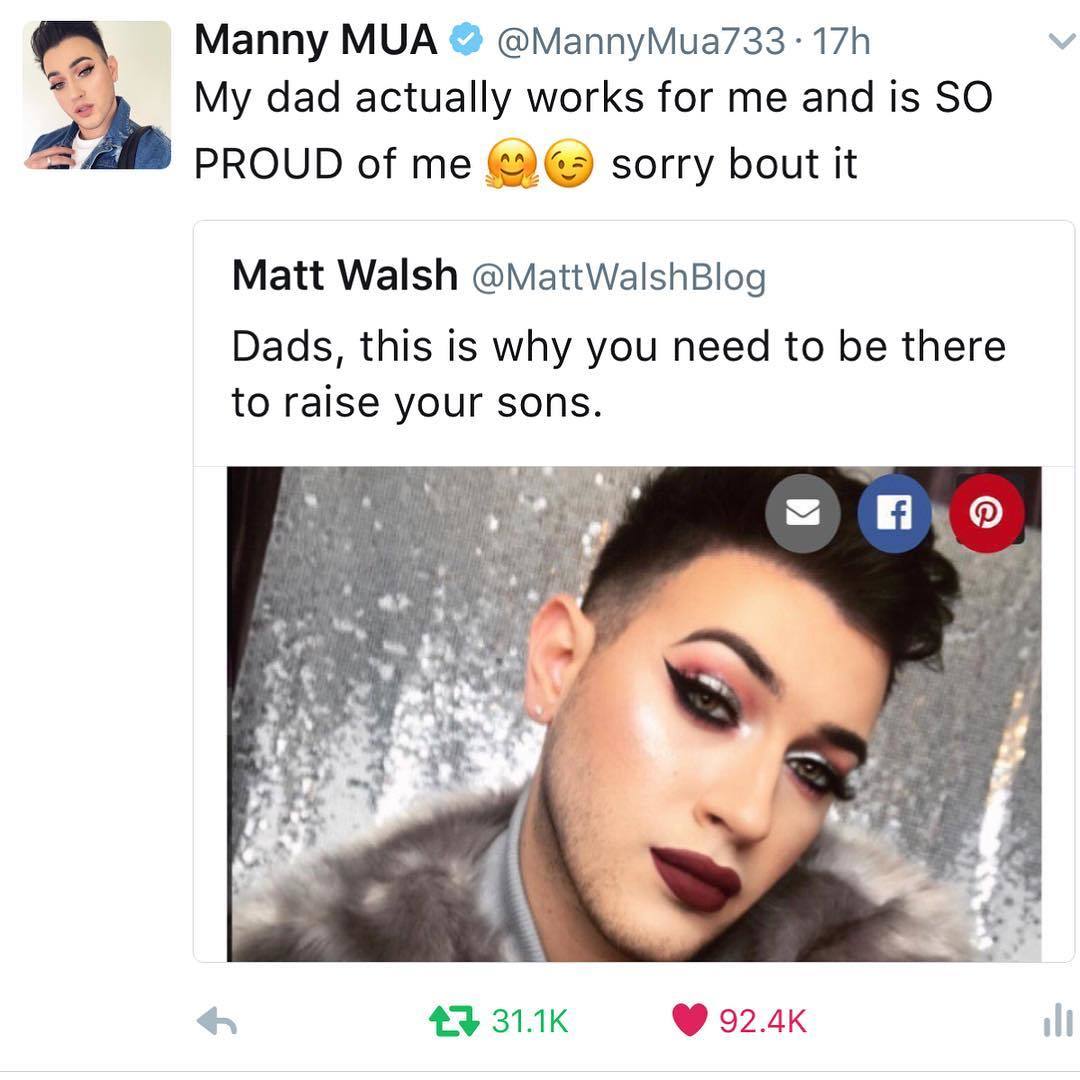1080x1080 pixels.
Task: Open the @MannyMua733 handle
Action: 641,42
